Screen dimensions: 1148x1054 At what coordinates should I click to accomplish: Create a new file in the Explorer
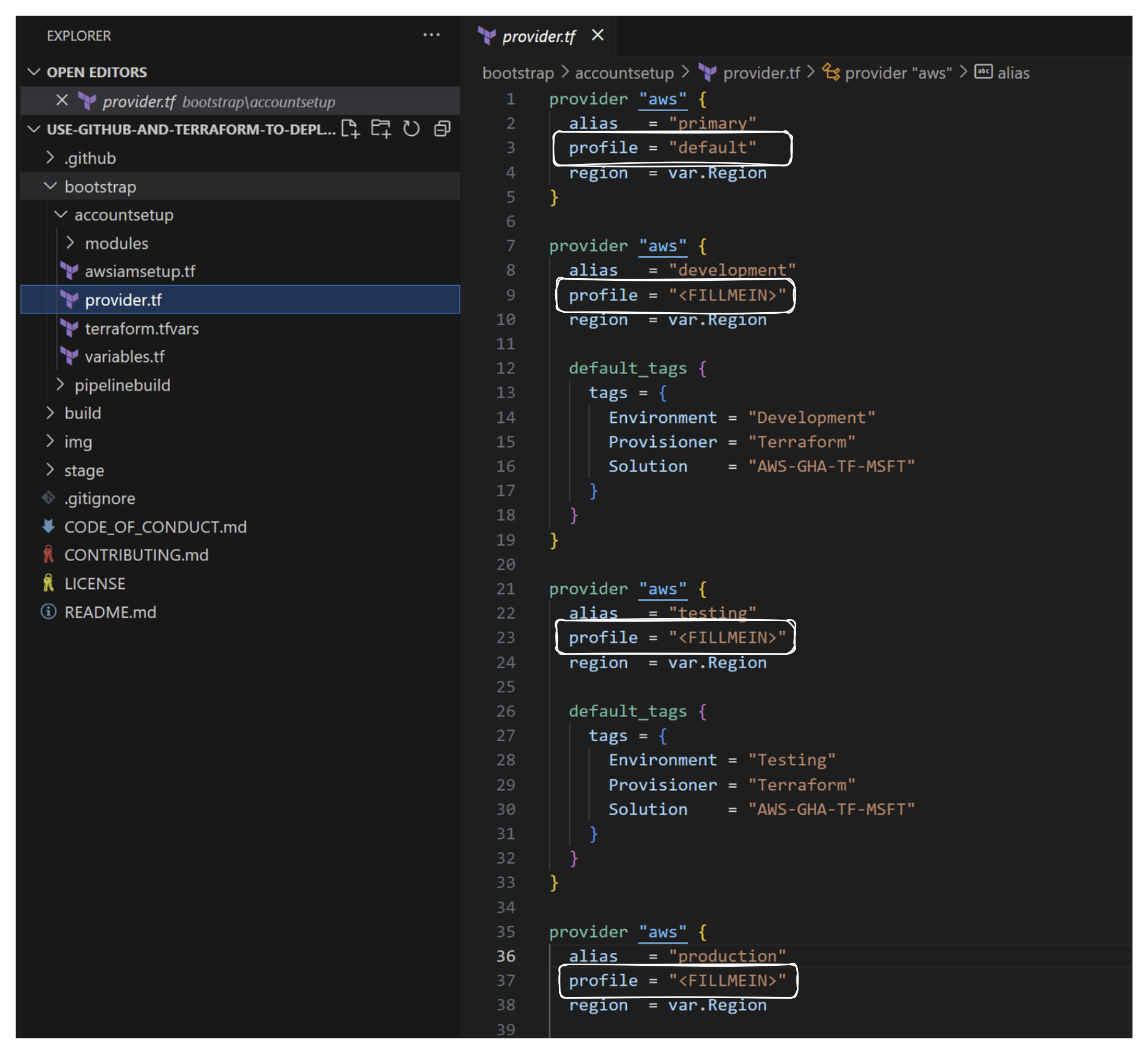[x=351, y=128]
